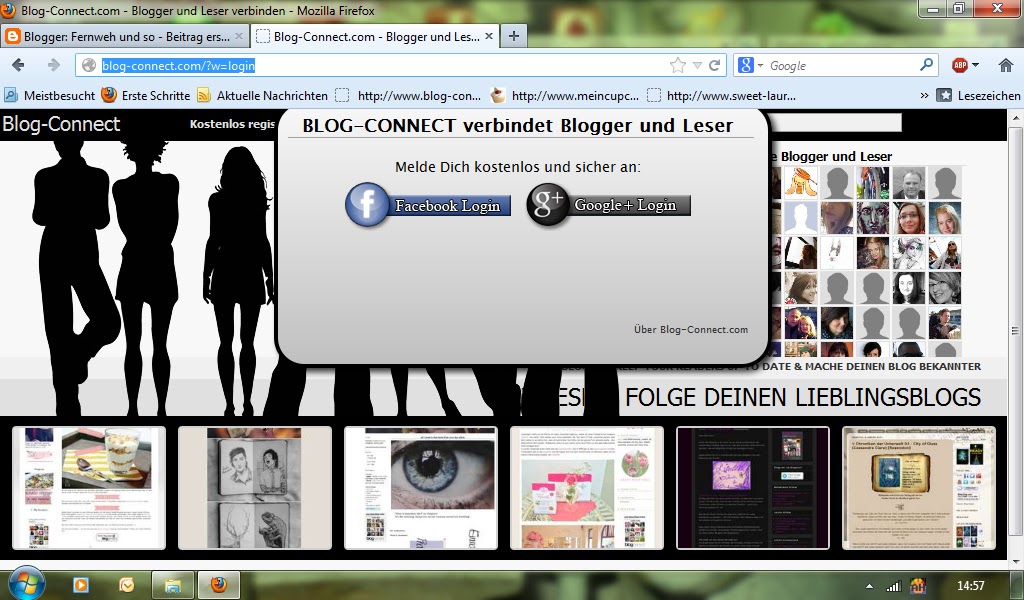Open the Erste Schritte bookmark

click(146, 95)
